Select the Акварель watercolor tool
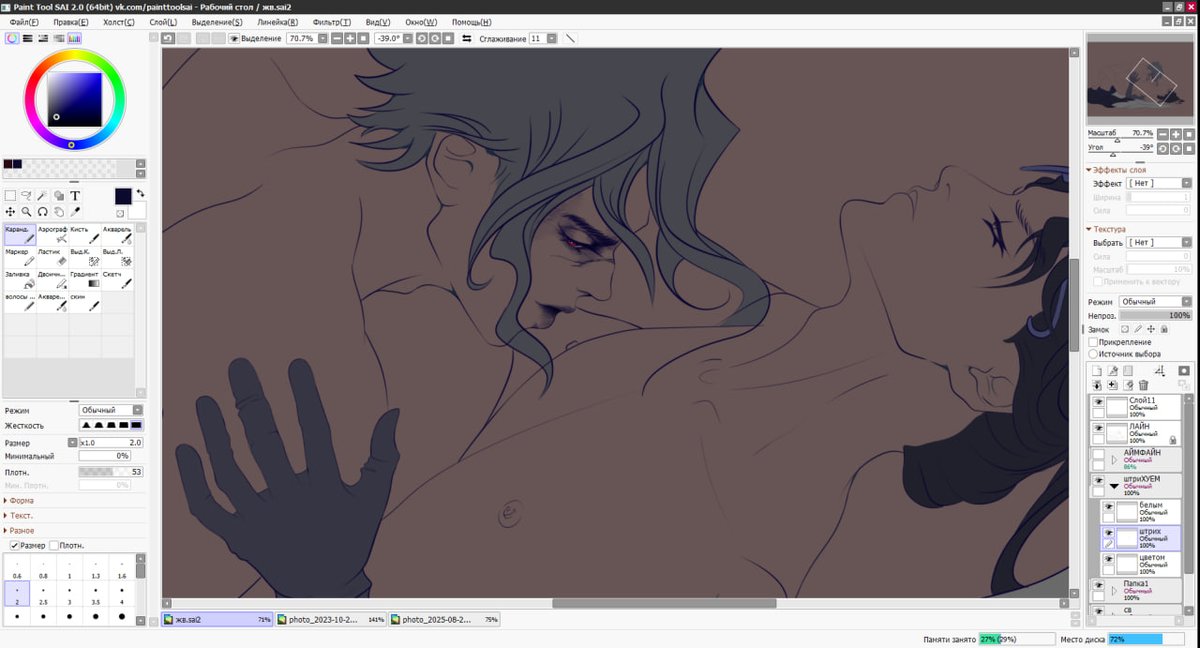This screenshot has height=648, width=1200. pyautogui.click(x=118, y=234)
